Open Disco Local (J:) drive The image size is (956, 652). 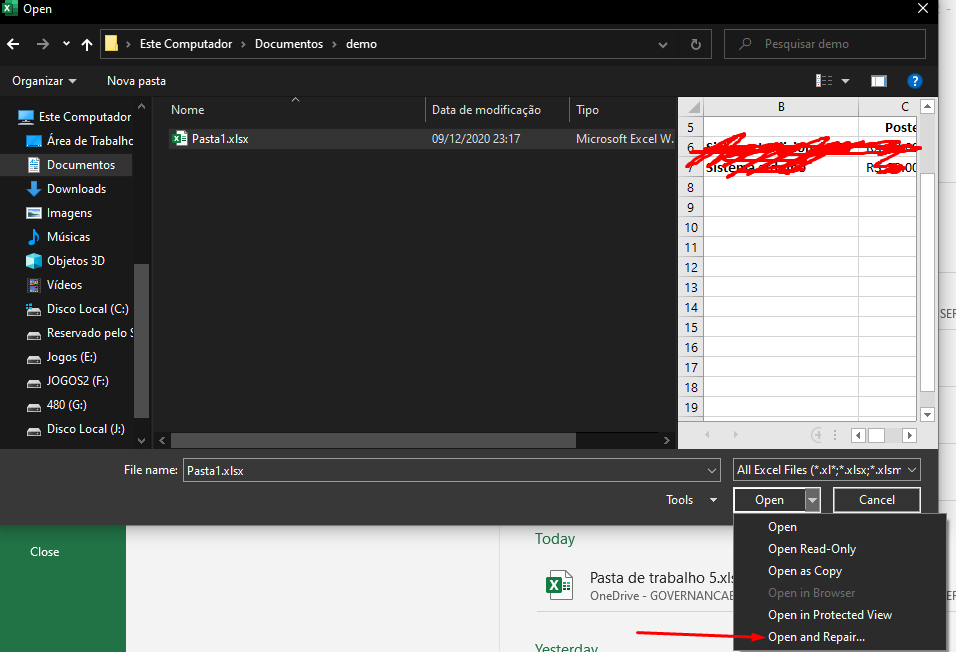coord(76,429)
